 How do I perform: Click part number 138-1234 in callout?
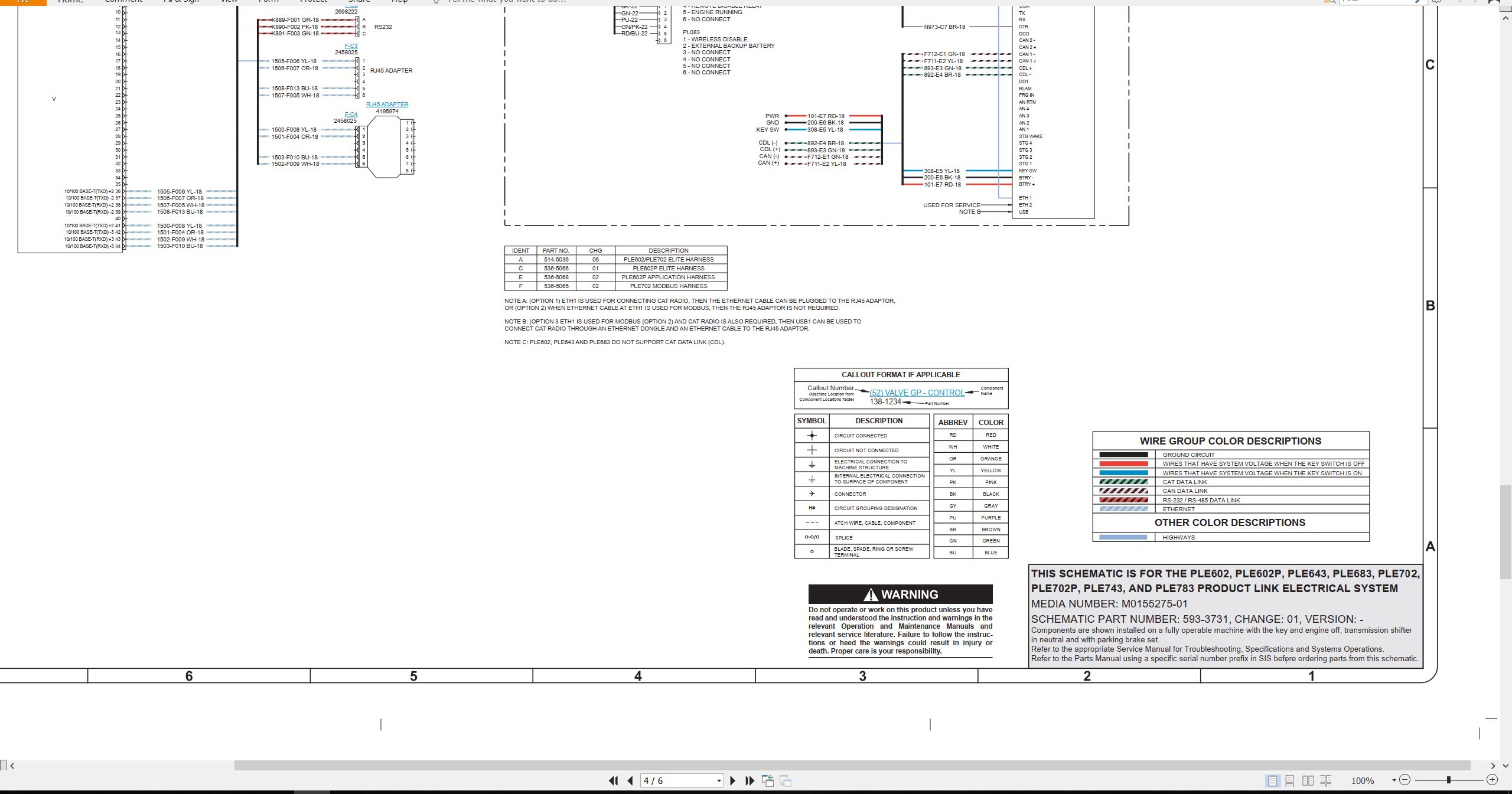pos(885,401)
